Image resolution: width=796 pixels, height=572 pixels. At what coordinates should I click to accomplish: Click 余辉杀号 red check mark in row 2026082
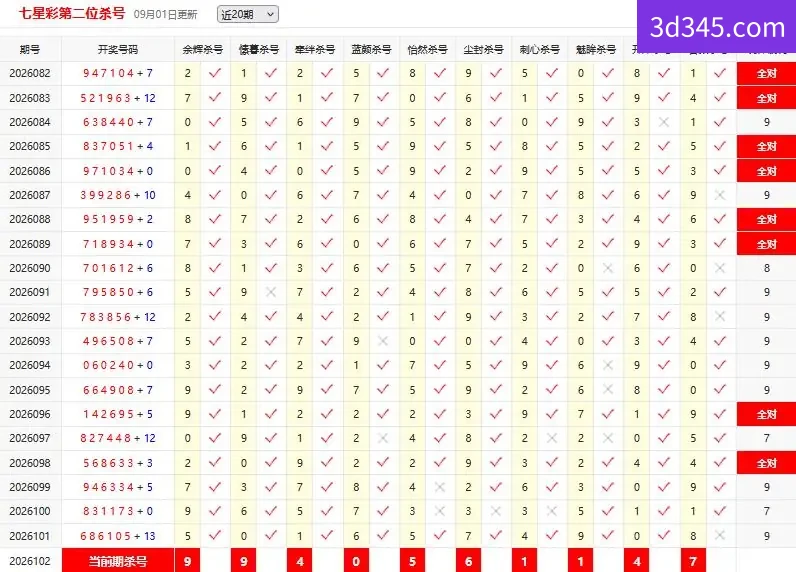pyautogui.click(x=215, y=73)
